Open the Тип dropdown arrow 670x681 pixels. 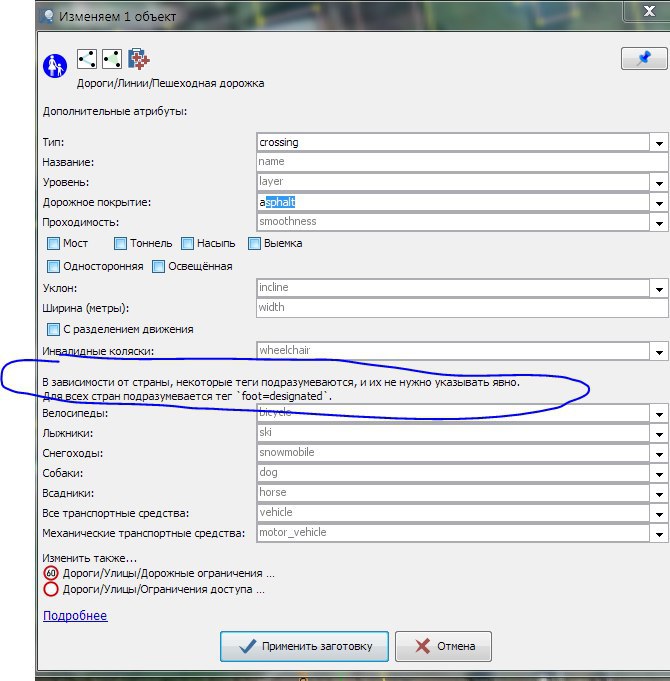659,142
